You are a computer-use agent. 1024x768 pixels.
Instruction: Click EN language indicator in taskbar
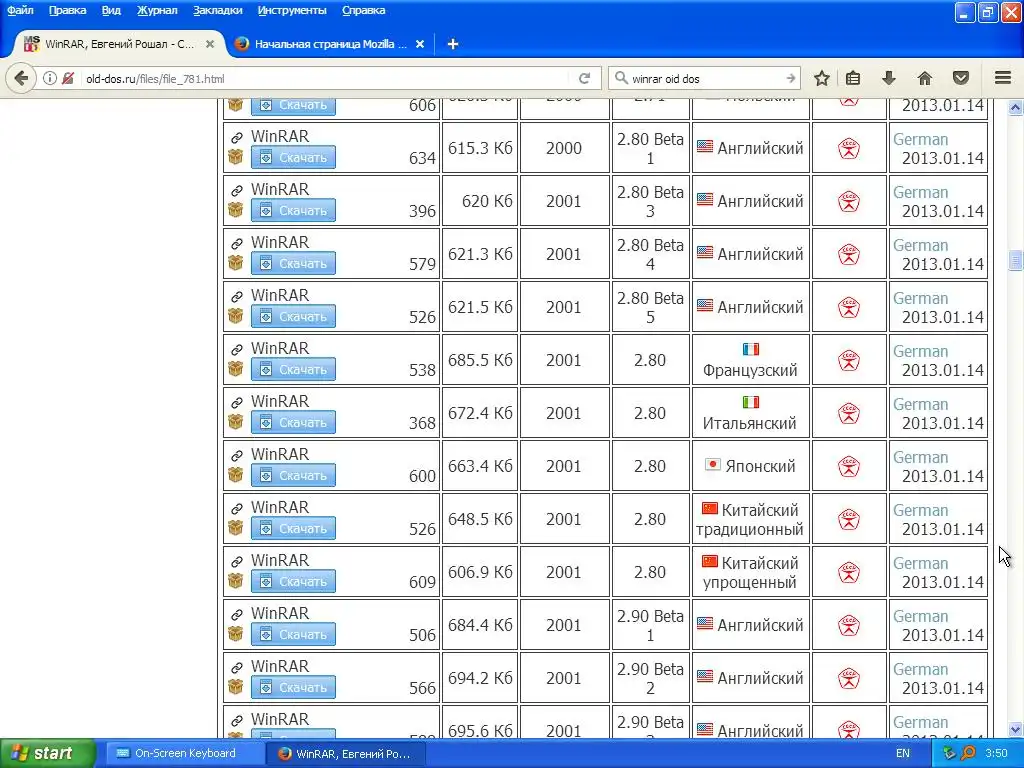tap(903, 753)
